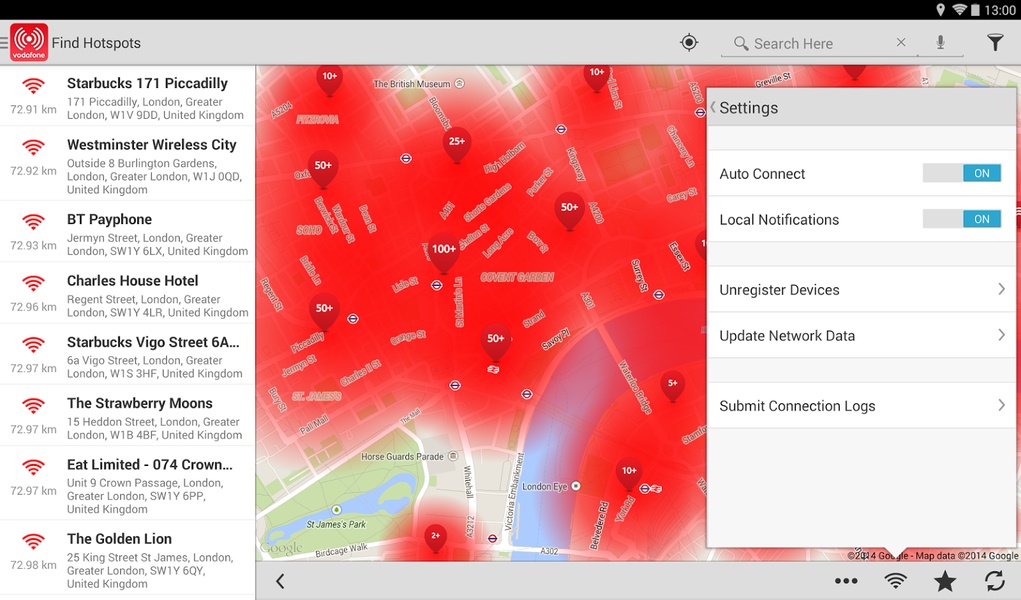
Task: Check battery icon in status bar
Action: (975, 10)
